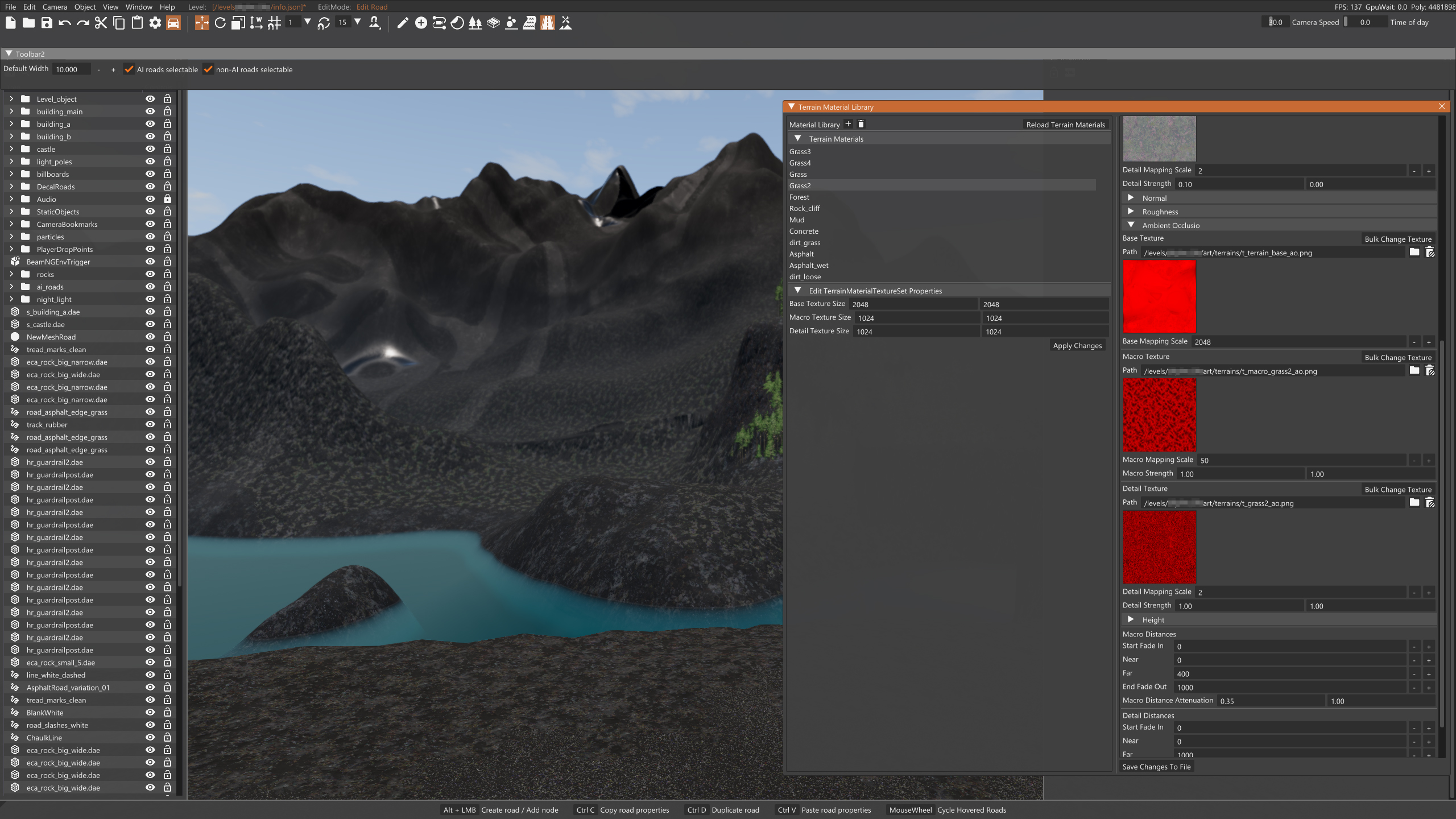Select the Road Editor highlighted icon
Viewport: 1456px width, 819px height.
pyautogui.click(x=548, y=23)
